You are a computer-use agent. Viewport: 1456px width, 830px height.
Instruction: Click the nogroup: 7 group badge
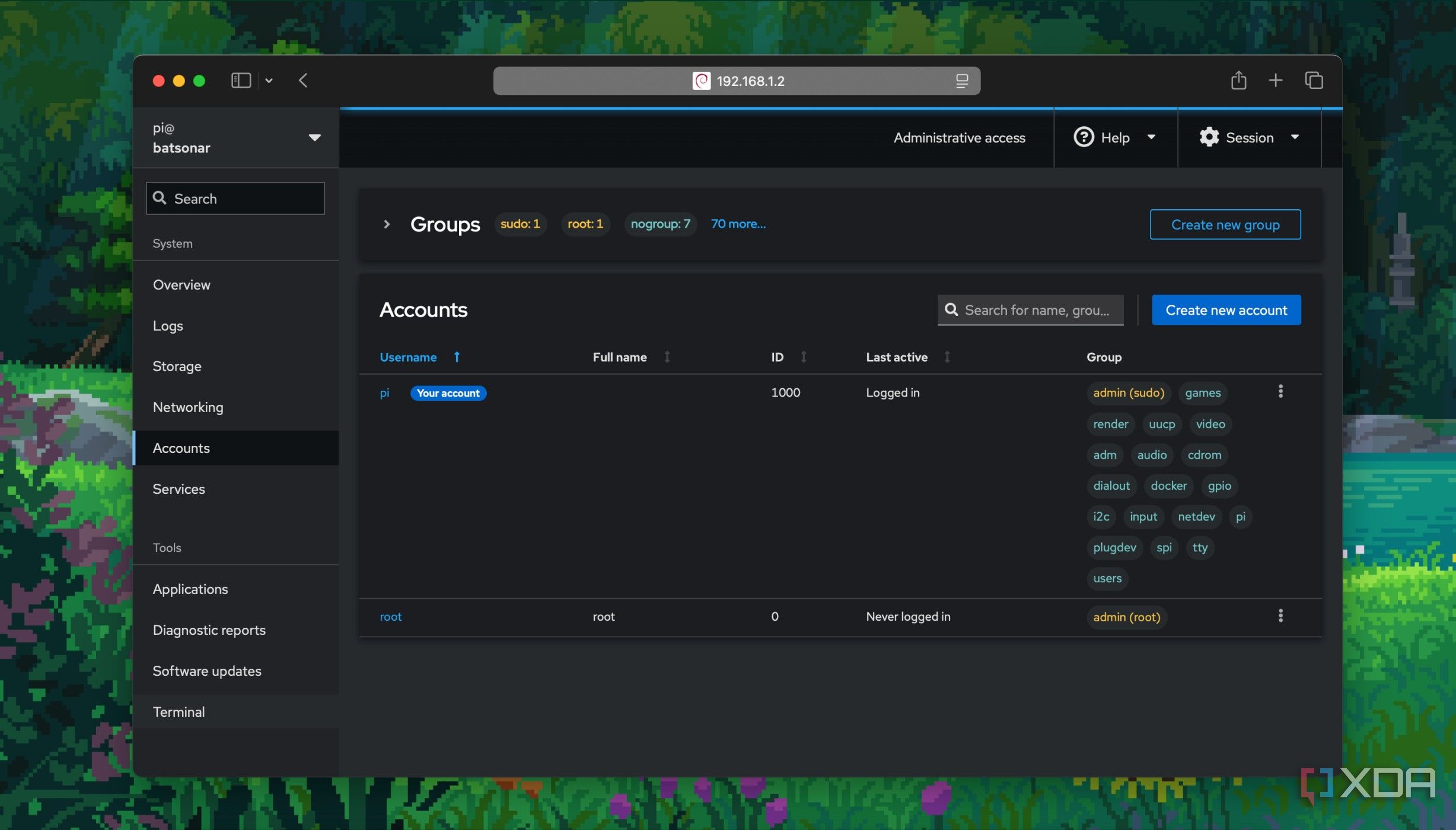click(660, 224)
